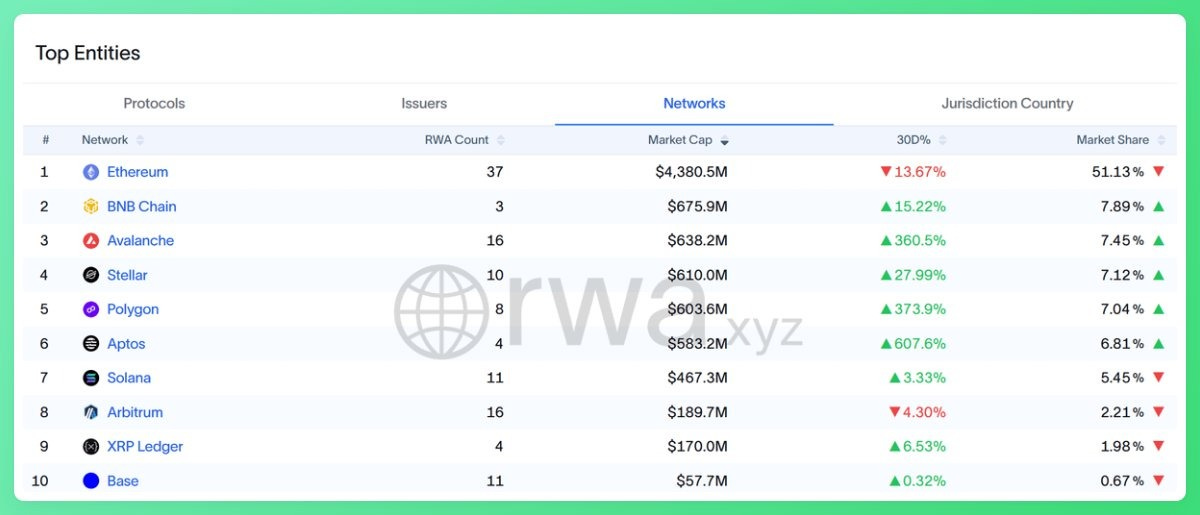
Task: Click the Polygon logo icon
Action: coord(91,309)
